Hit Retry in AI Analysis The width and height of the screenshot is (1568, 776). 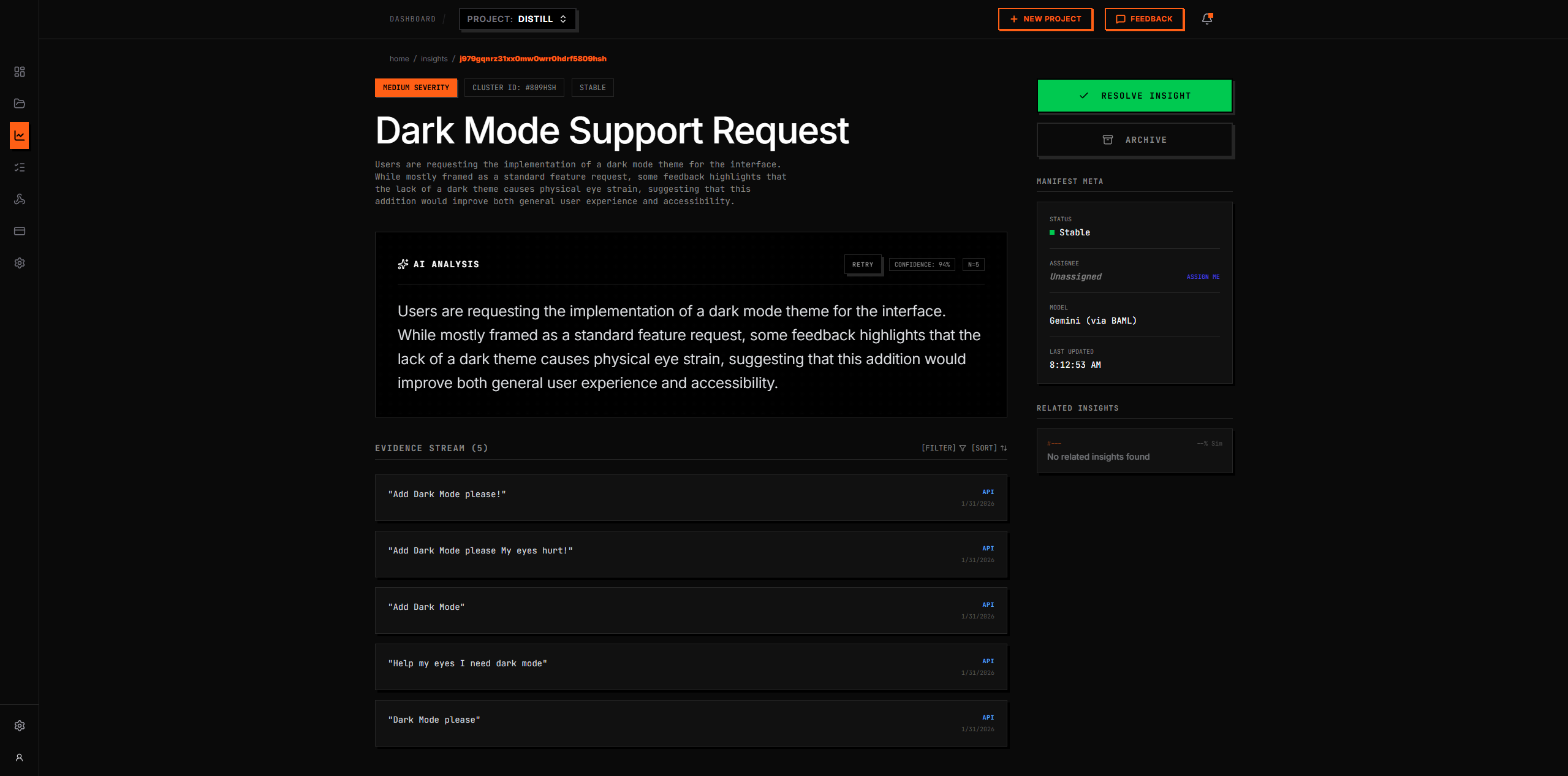pyautogui.click(x=862, y=265)
